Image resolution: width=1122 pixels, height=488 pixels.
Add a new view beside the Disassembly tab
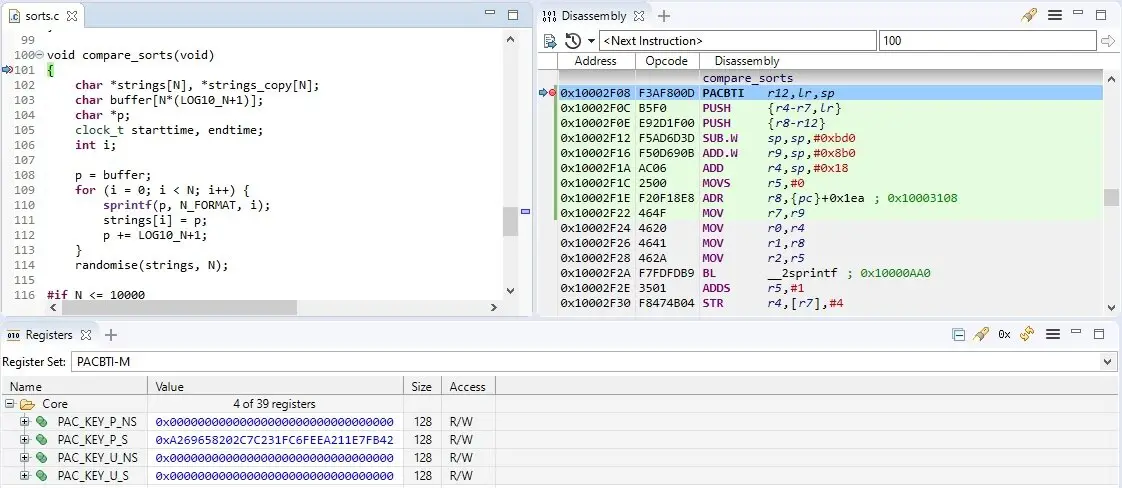pyautogui.click(x=664, y=16)
